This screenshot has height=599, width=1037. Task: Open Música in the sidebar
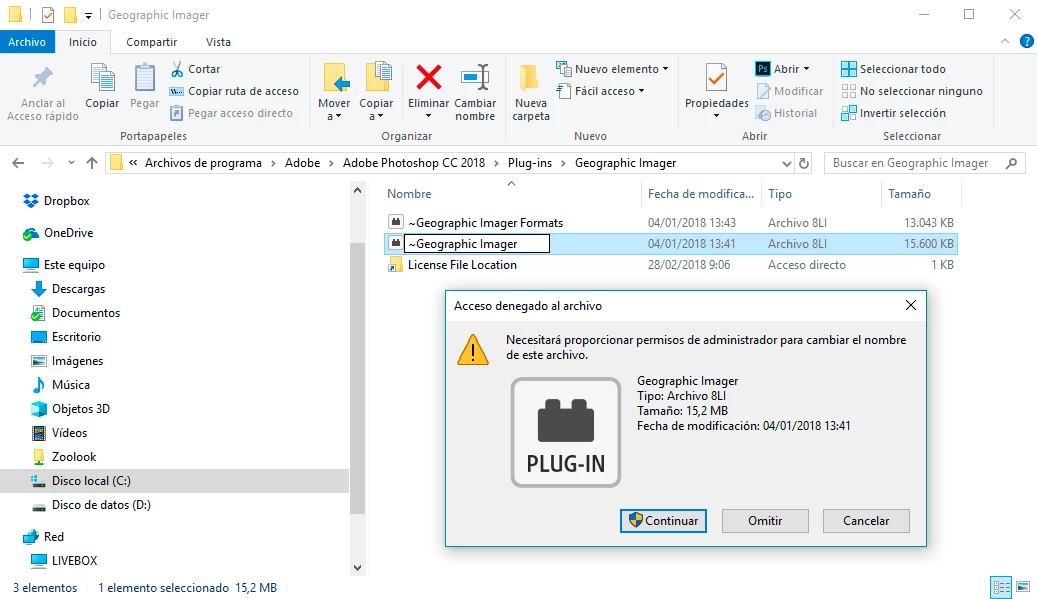[70, 385]
